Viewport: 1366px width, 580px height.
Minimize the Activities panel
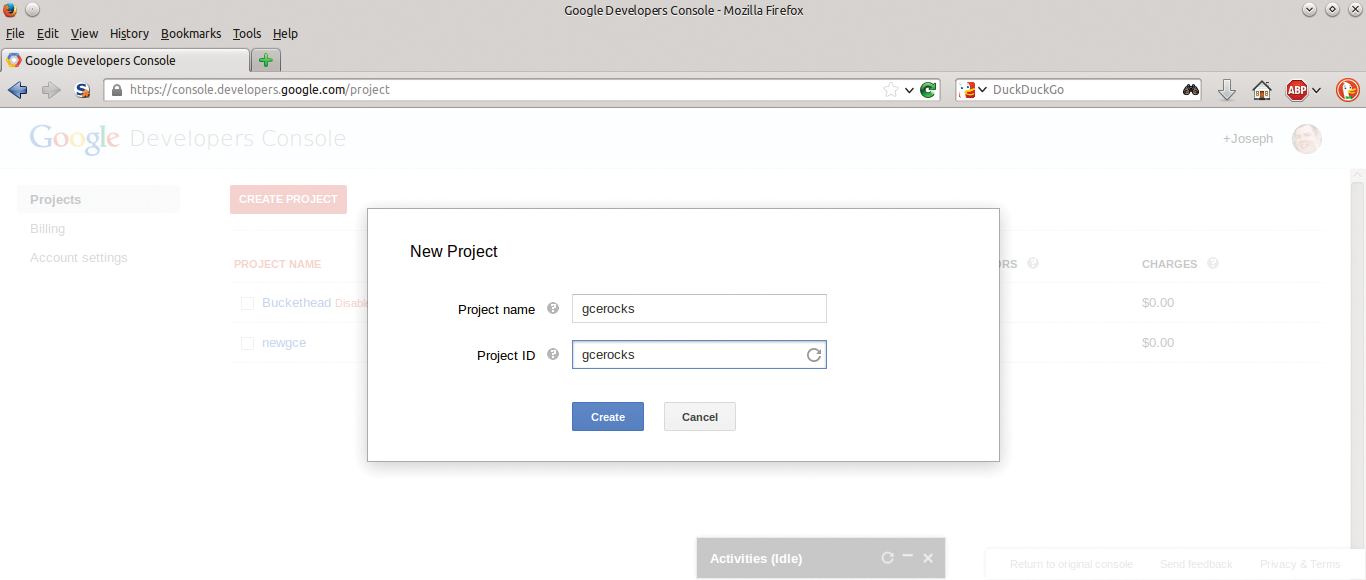click(908, 556)
